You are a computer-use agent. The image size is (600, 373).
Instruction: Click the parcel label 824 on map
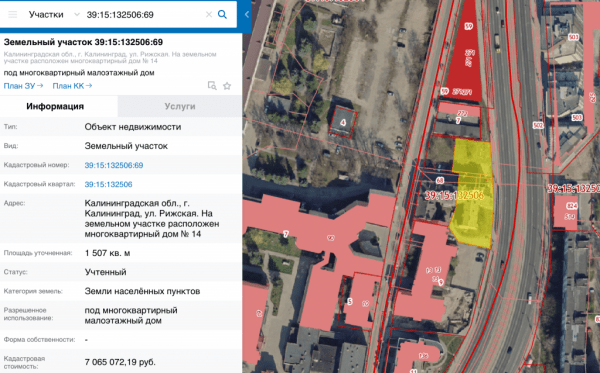[572, 206]
